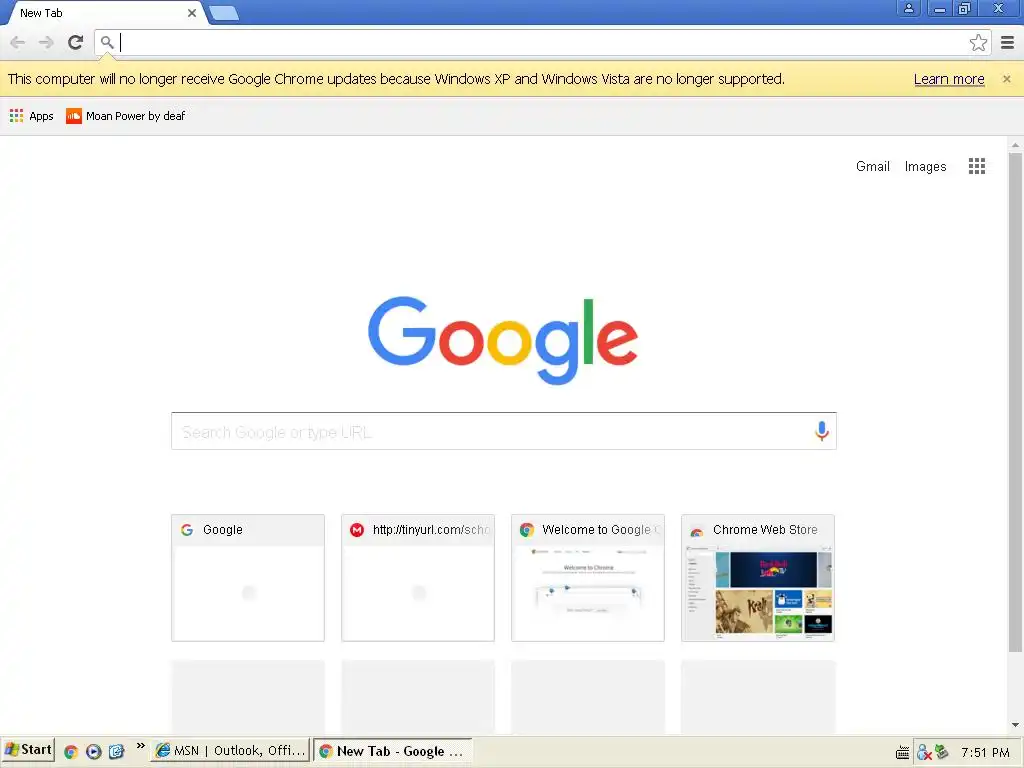Bookmark this page with the star icon
This screenshot has height=768, width=1024.
(x=978, y=42)
